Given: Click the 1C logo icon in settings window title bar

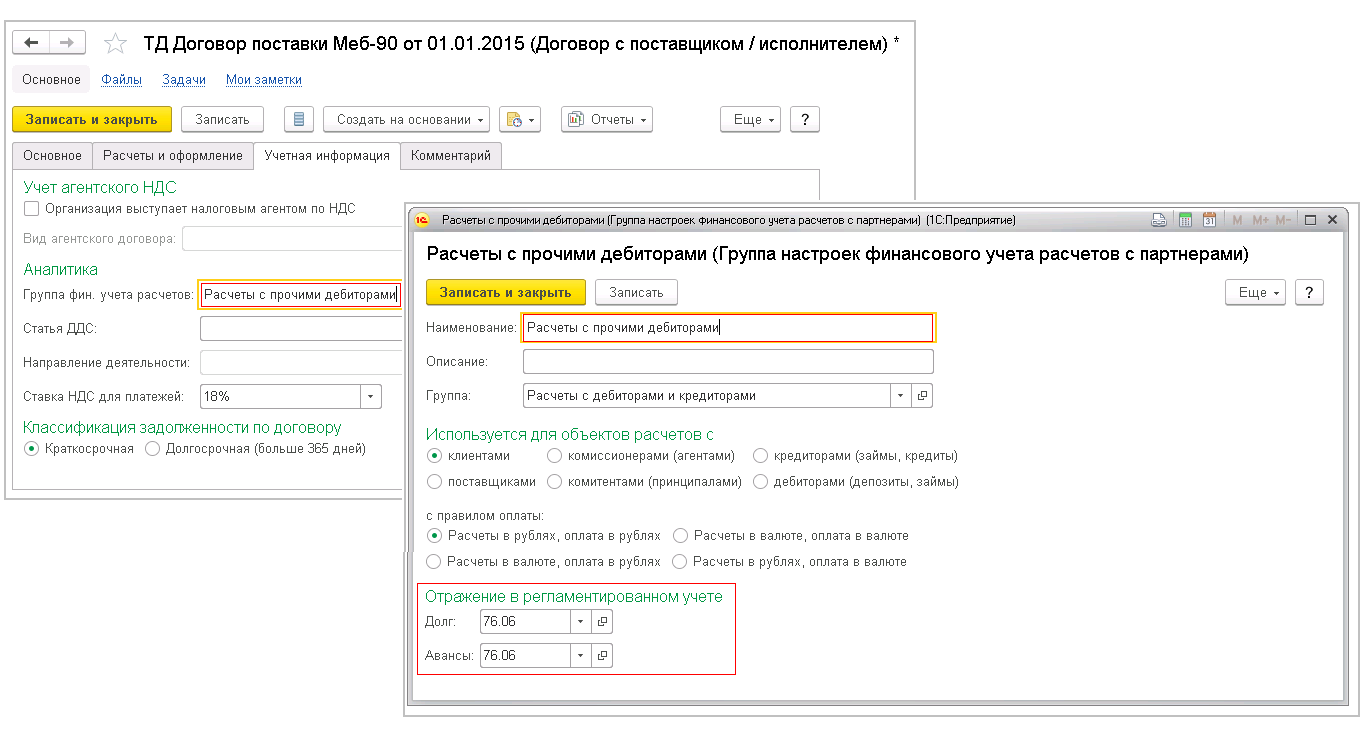Looking at the screenshot, I should [422, 220].
